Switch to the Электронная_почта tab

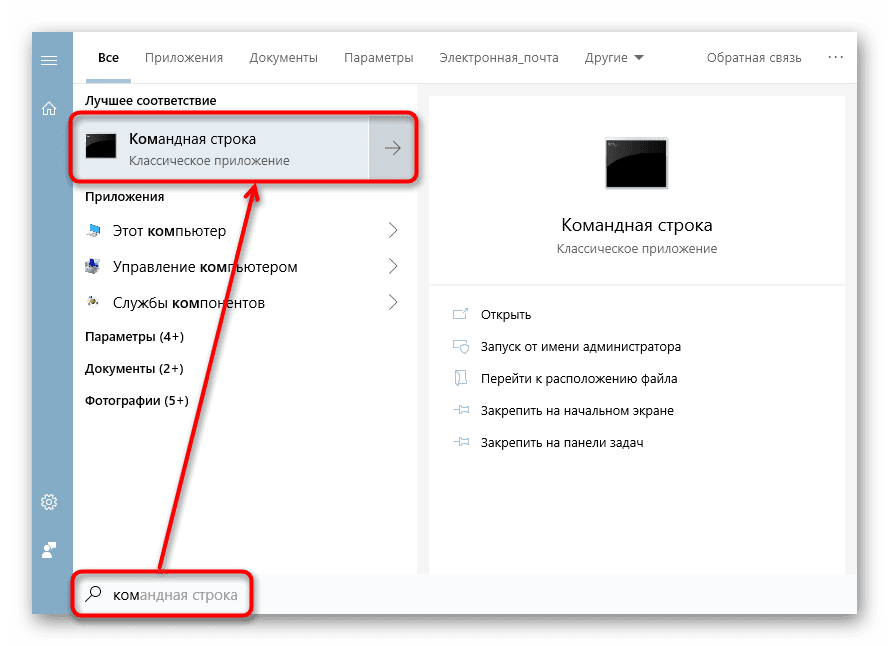point(499,58)
